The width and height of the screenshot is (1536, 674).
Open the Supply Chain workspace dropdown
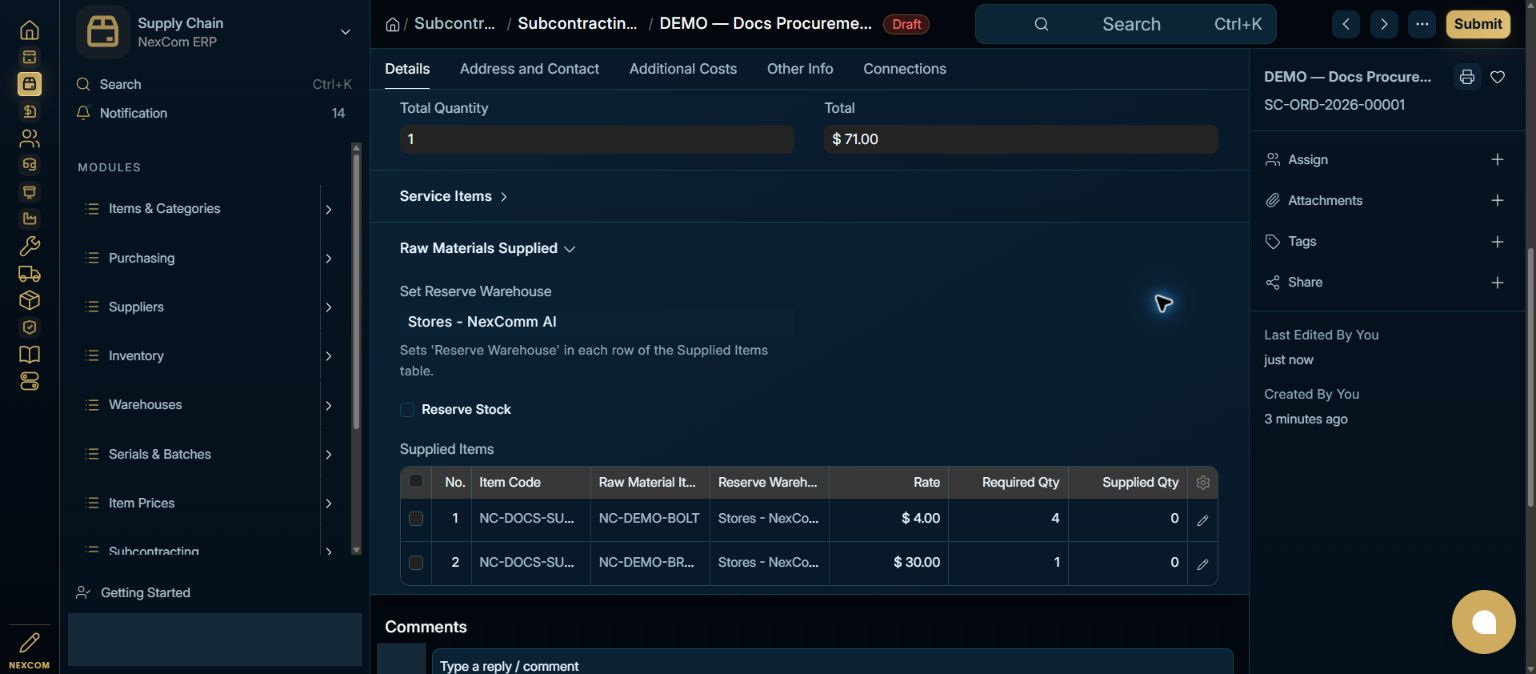[345, 32]
